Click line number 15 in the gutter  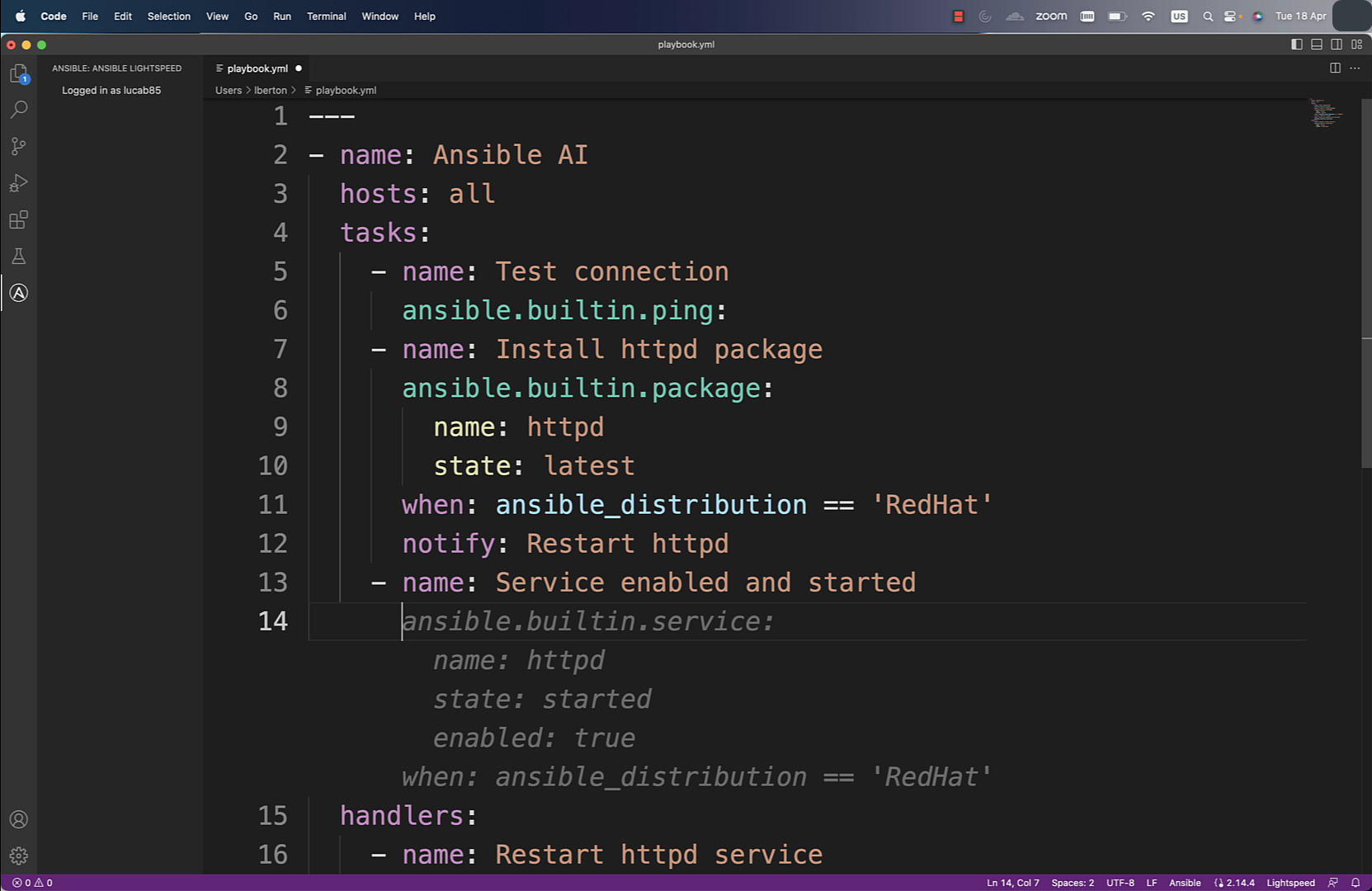coord(272,815)
